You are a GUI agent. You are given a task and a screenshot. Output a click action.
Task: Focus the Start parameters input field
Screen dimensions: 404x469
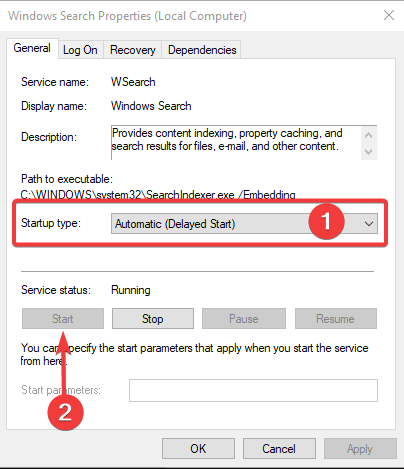pyautogui.click(x=253, y=390)
